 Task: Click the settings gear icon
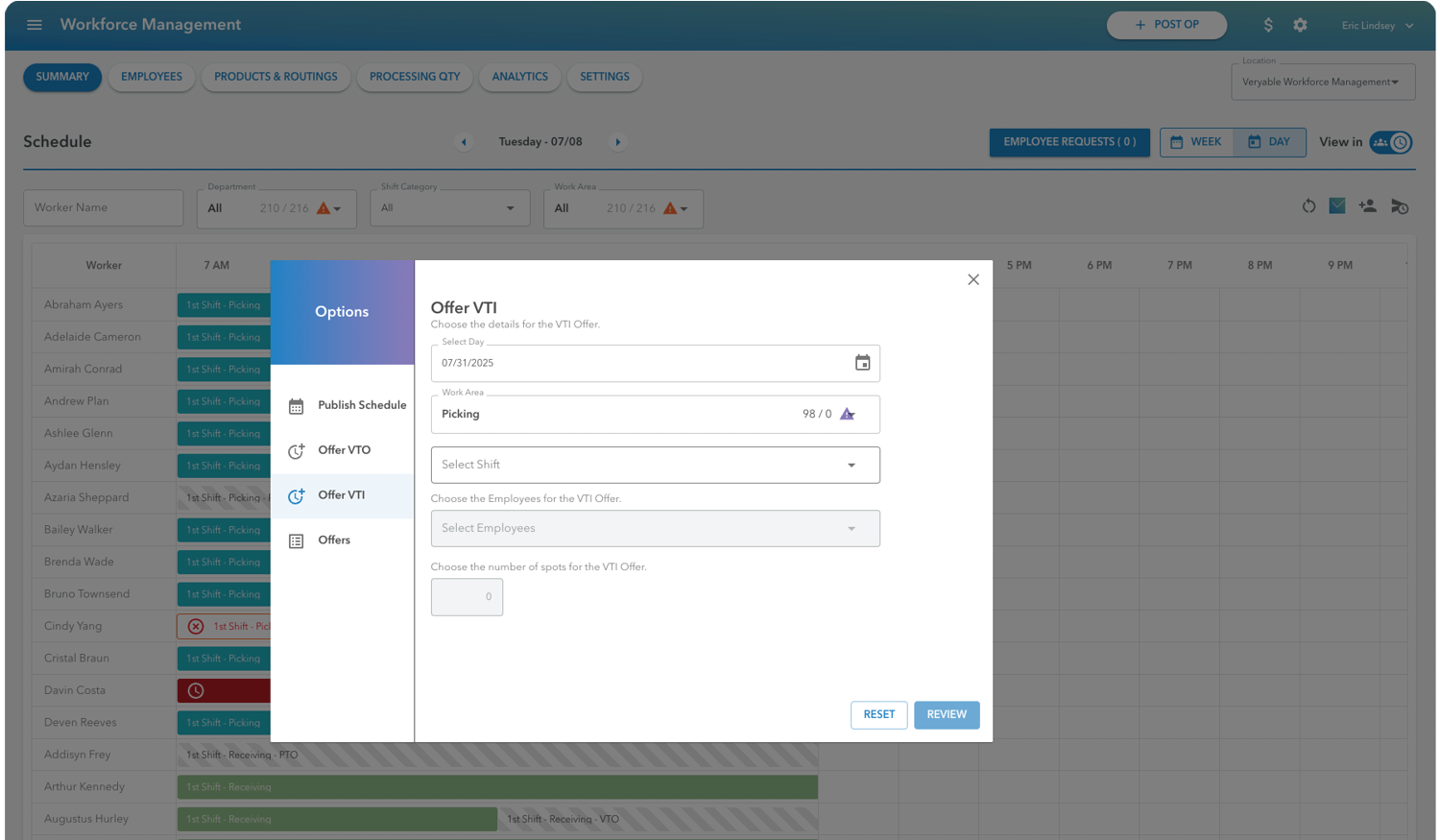point(1300,25)
